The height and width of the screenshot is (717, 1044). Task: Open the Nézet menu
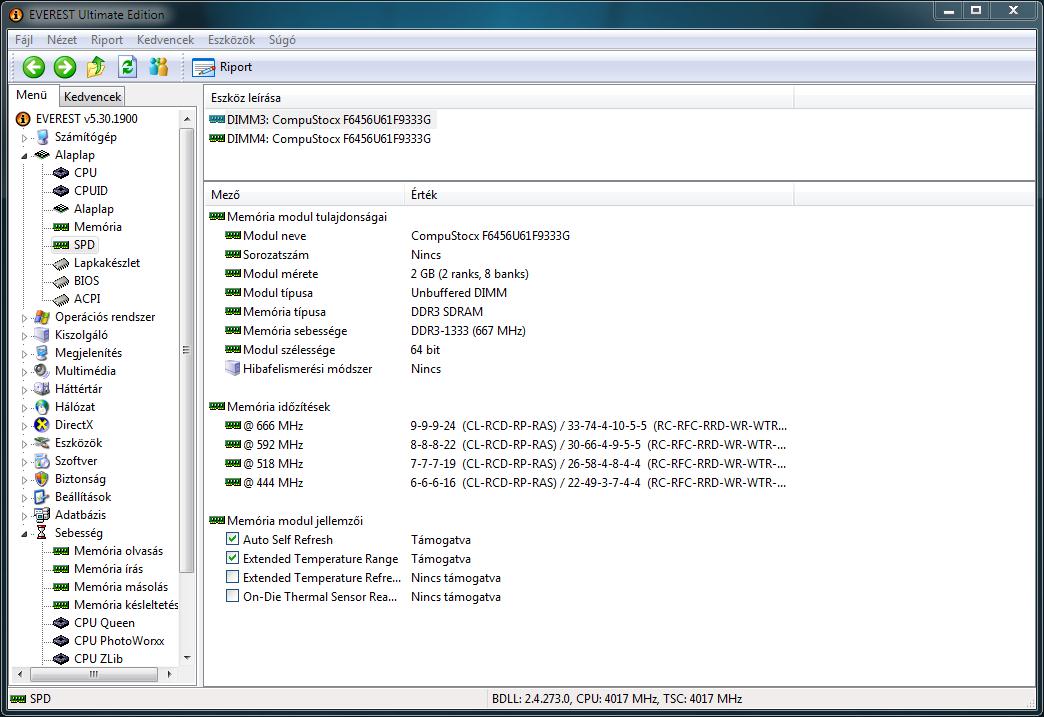pyautogui.click(x=62, y=40)
